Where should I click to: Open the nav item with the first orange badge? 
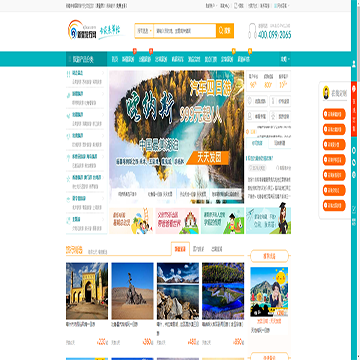tap(227, 60)
